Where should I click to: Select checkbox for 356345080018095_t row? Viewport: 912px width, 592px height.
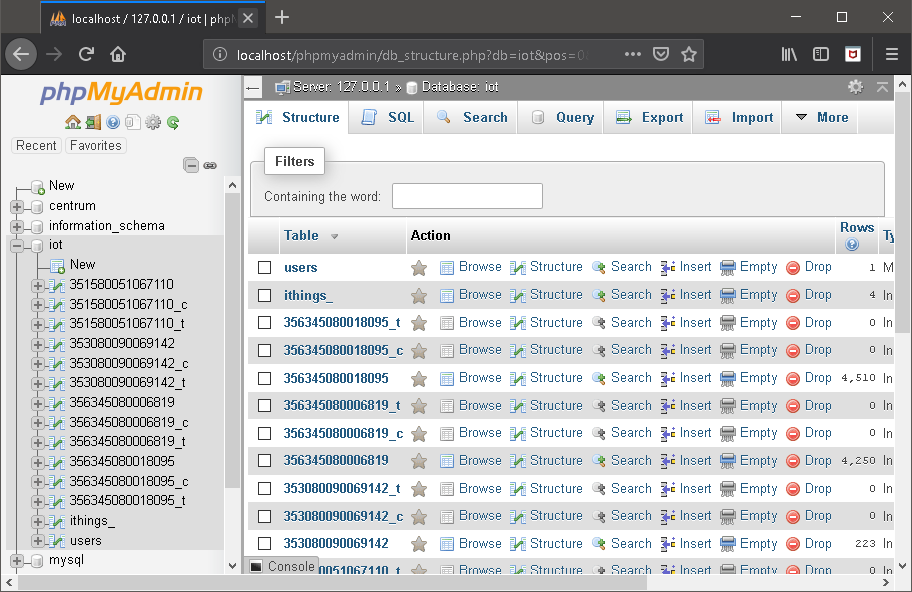pyautogui.click(x=265, y=323)
